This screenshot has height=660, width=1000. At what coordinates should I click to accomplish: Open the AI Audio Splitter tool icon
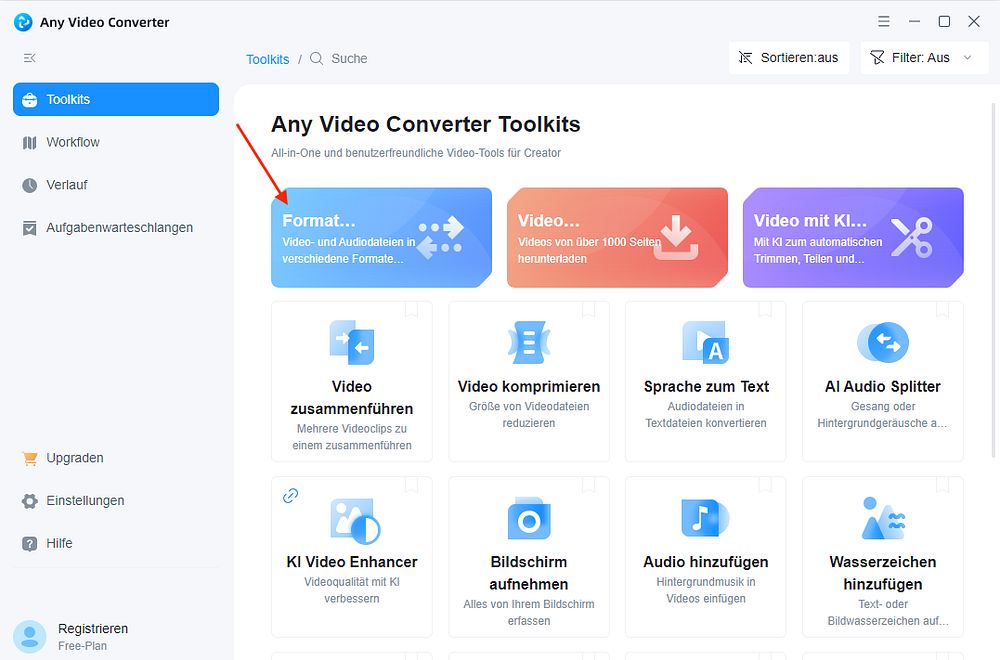[x=883, y=342]
